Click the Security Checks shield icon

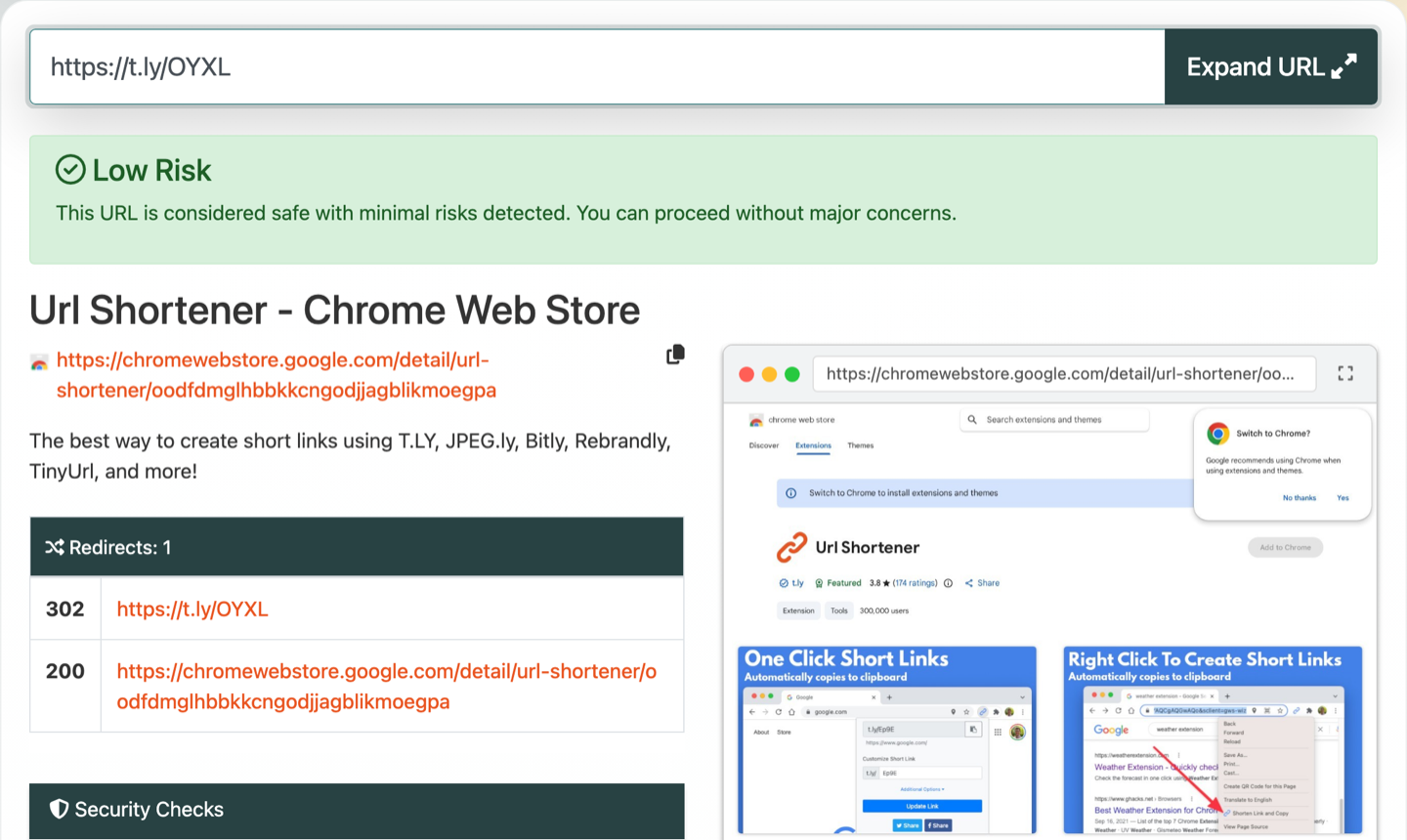60,809
